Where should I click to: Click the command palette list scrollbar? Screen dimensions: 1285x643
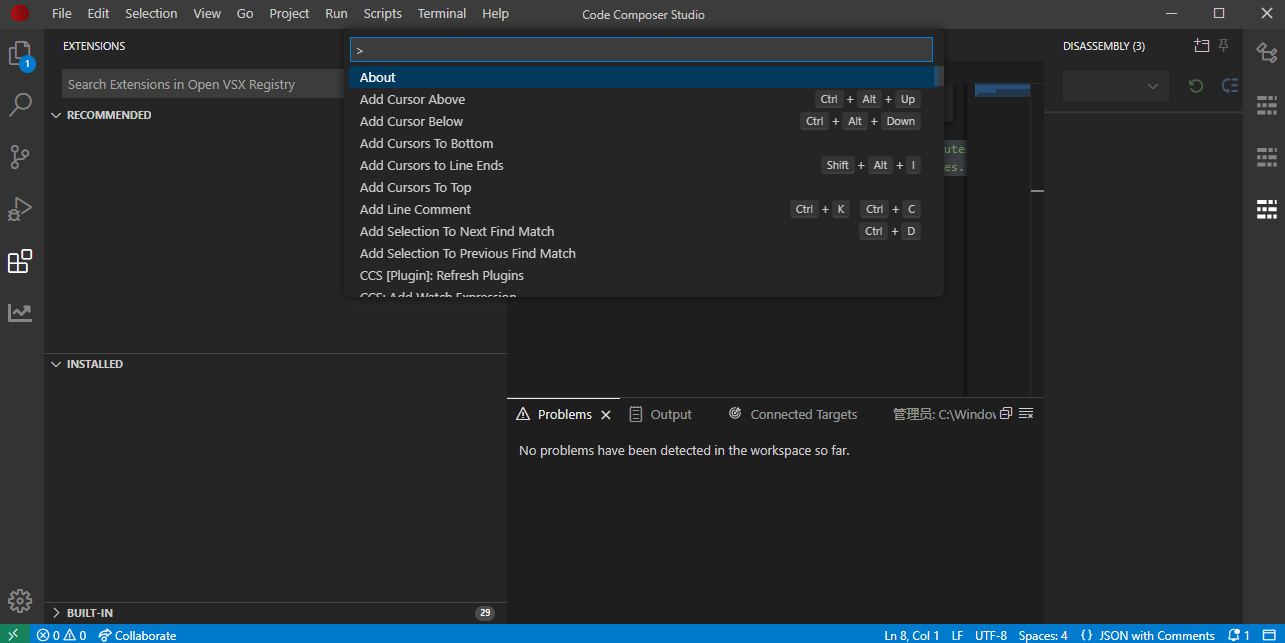click(x=938, y=77)
